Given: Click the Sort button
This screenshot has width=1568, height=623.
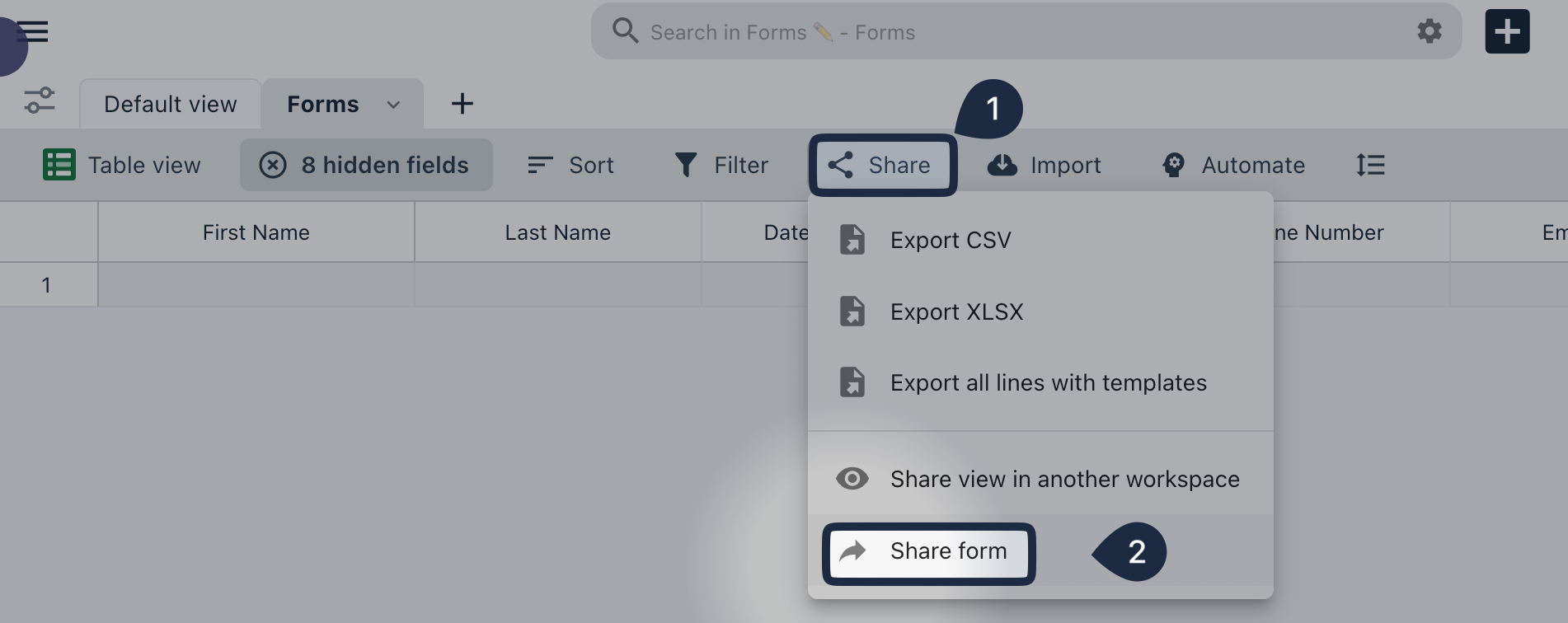Looking at the screenshot, I should tap(570, 165).
